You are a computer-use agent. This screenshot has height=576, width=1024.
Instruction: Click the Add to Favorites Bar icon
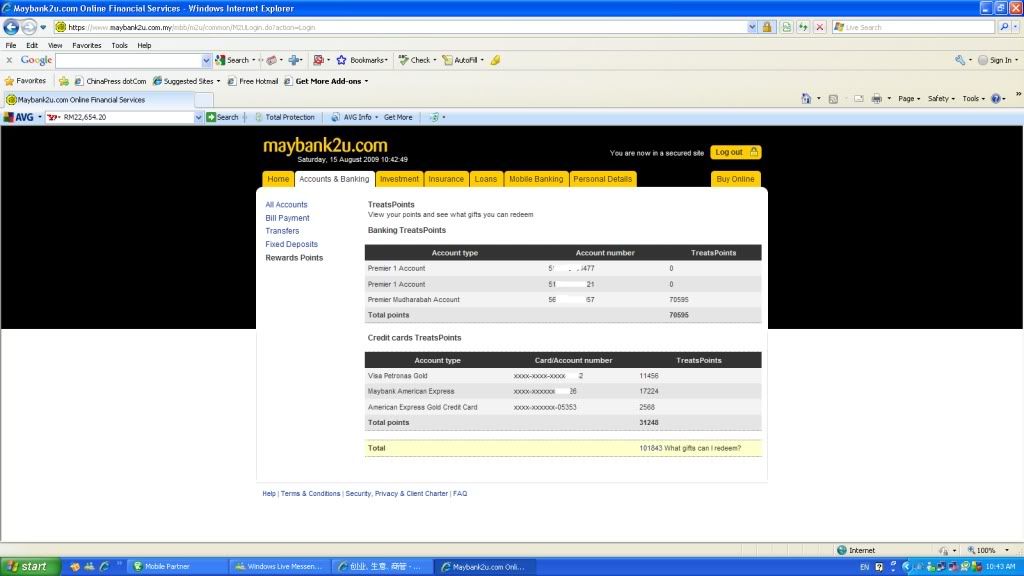64,81
